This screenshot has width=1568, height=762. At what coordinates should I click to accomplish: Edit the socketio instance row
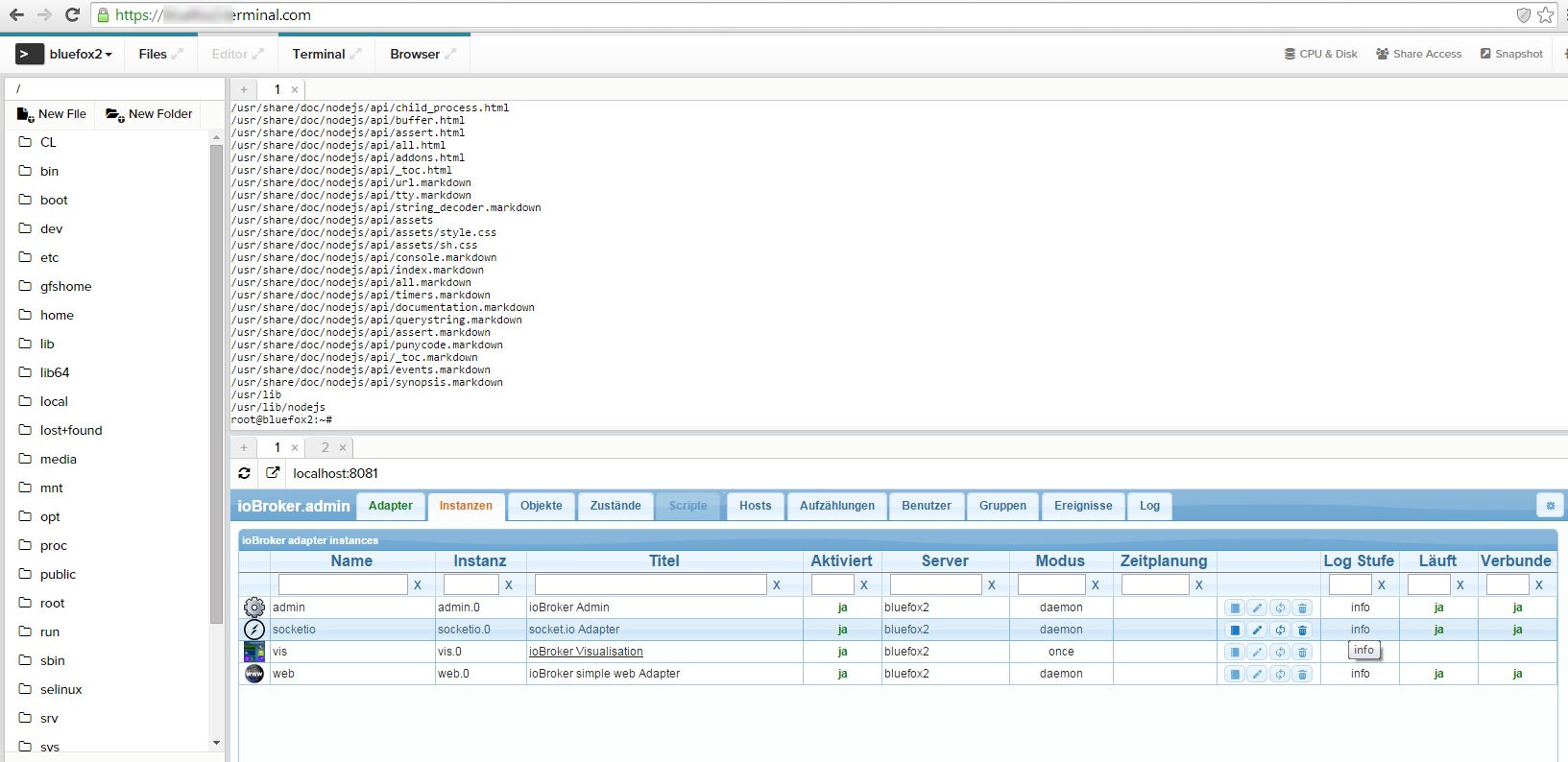(1257, 630)
